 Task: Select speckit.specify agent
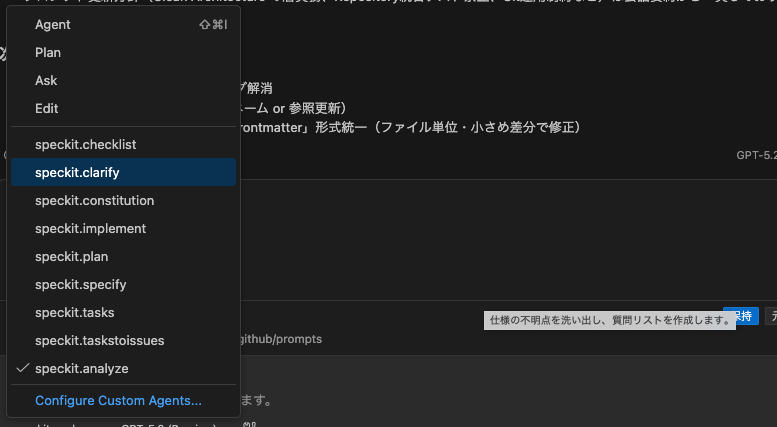point(123,284)
